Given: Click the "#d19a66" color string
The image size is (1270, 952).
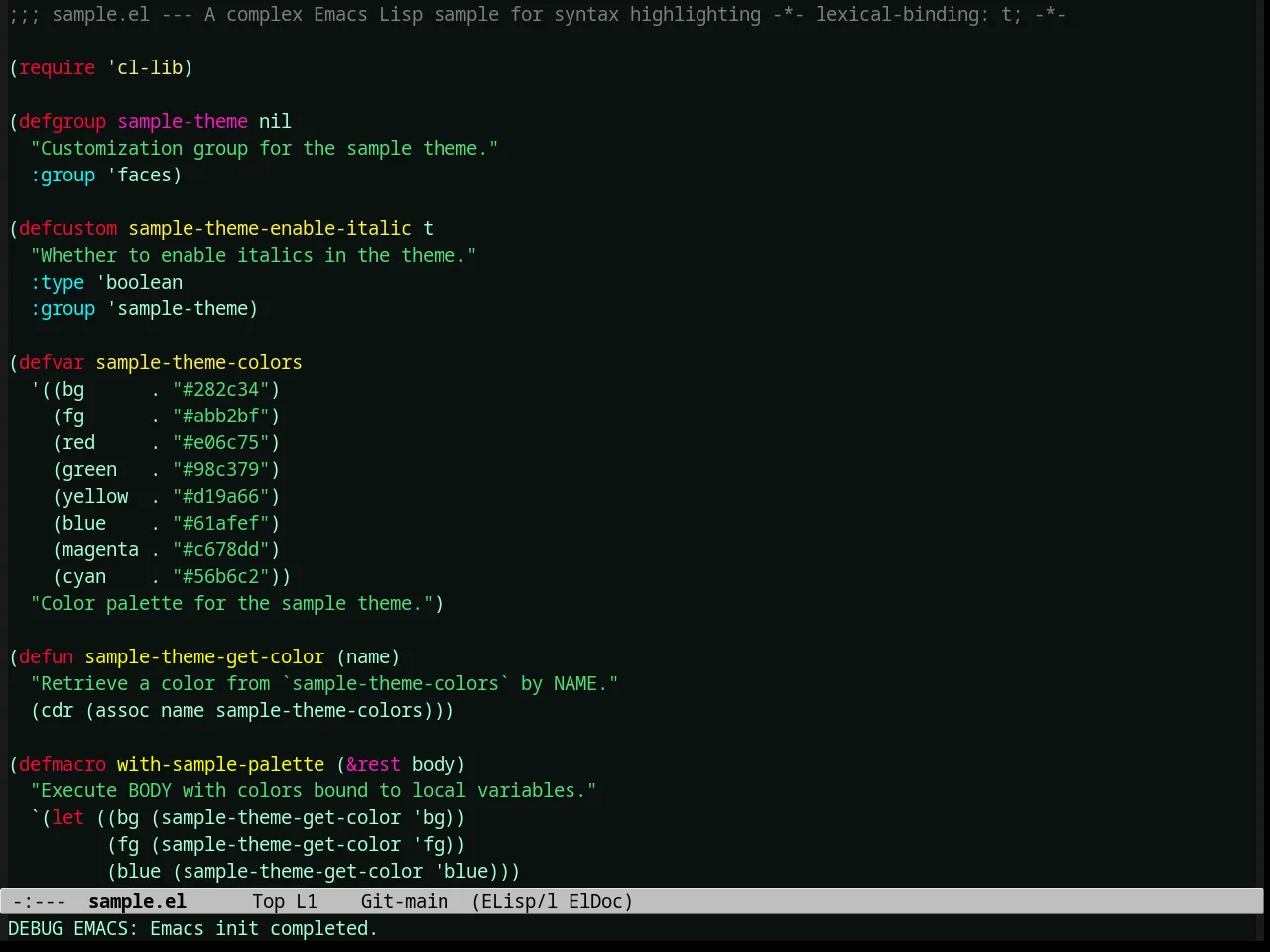Looking at the screenshot, I should [x=221, y=496].
